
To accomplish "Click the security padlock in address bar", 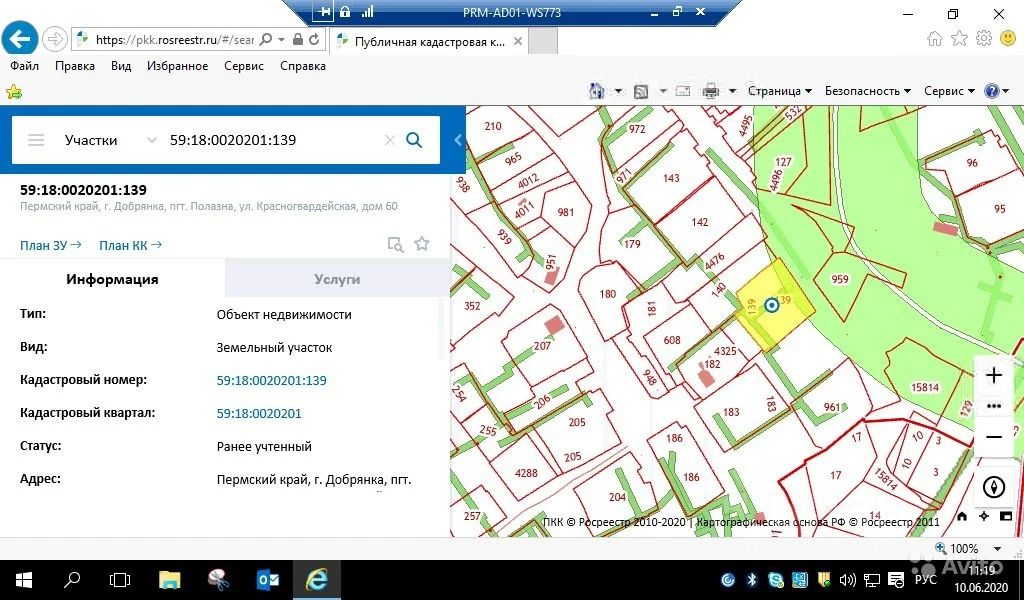I will click(x=298, y=40).
